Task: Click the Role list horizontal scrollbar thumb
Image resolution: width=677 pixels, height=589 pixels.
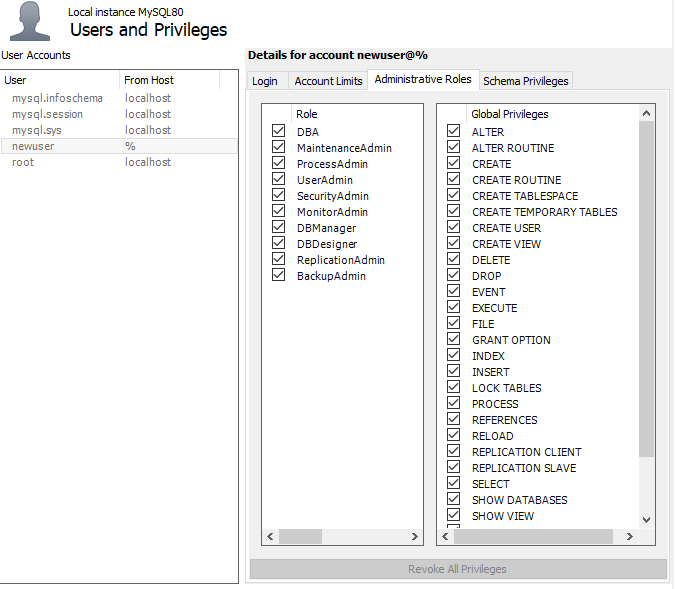Action: click(x=301, y=536)
